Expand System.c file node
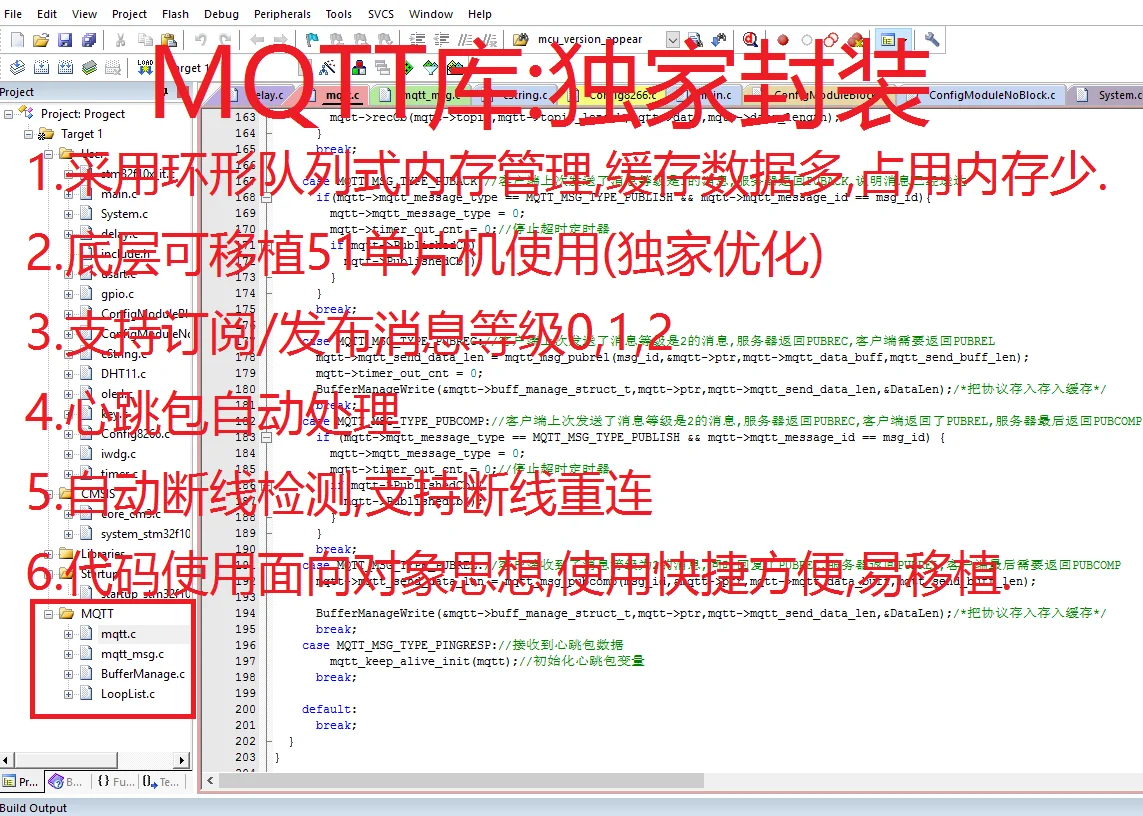Viewport: 1143px width, 816px height. 69,214
